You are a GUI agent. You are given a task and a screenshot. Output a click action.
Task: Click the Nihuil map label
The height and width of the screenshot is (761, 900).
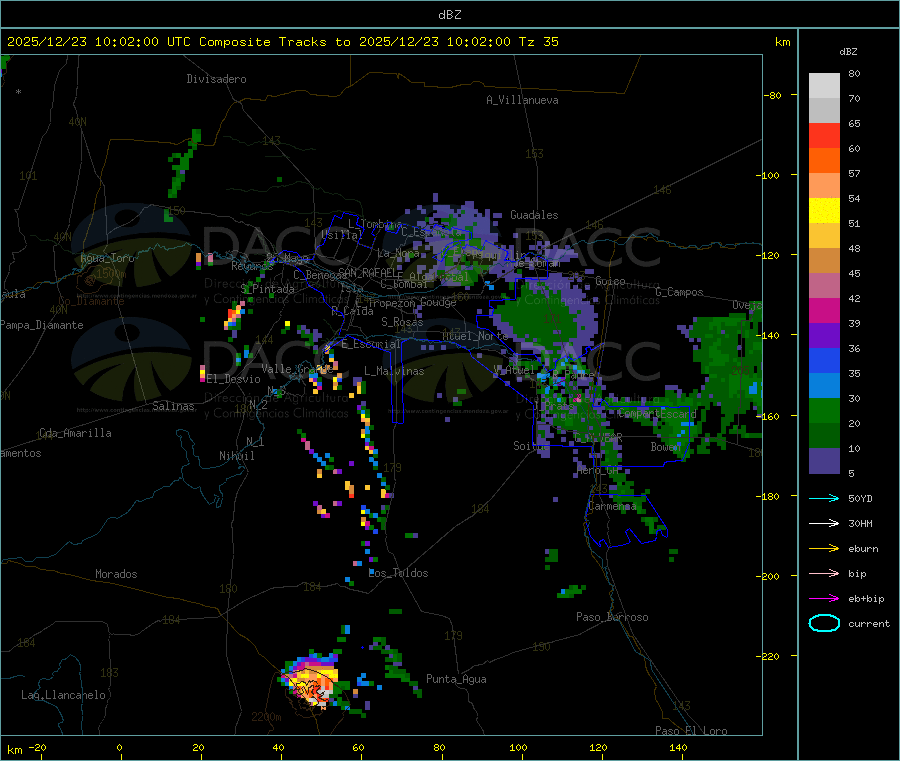coord(236,456)
